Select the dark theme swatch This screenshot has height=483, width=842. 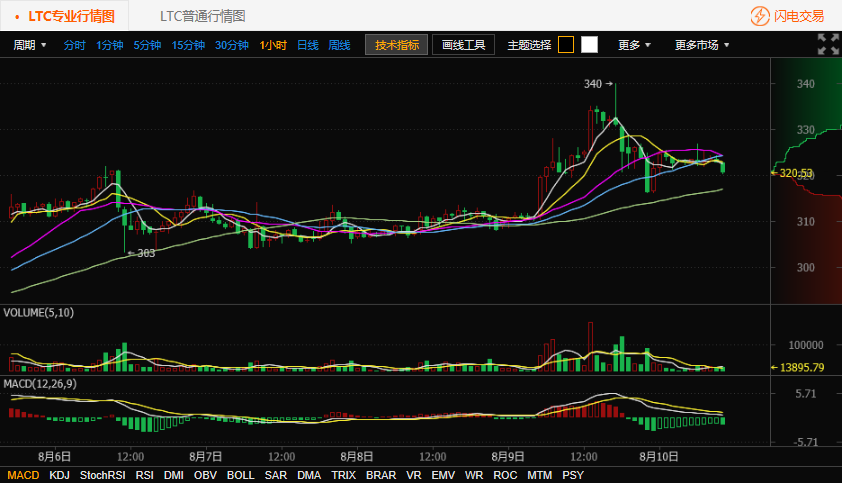click(x=566, y=45)
